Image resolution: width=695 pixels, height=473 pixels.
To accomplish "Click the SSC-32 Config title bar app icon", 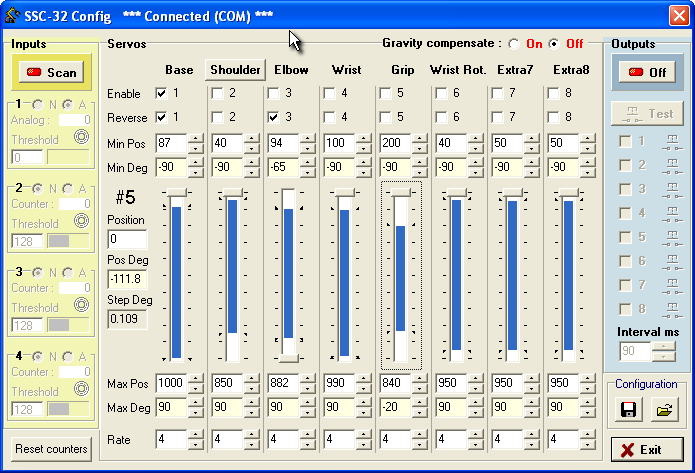I will [x=12, y=16].
